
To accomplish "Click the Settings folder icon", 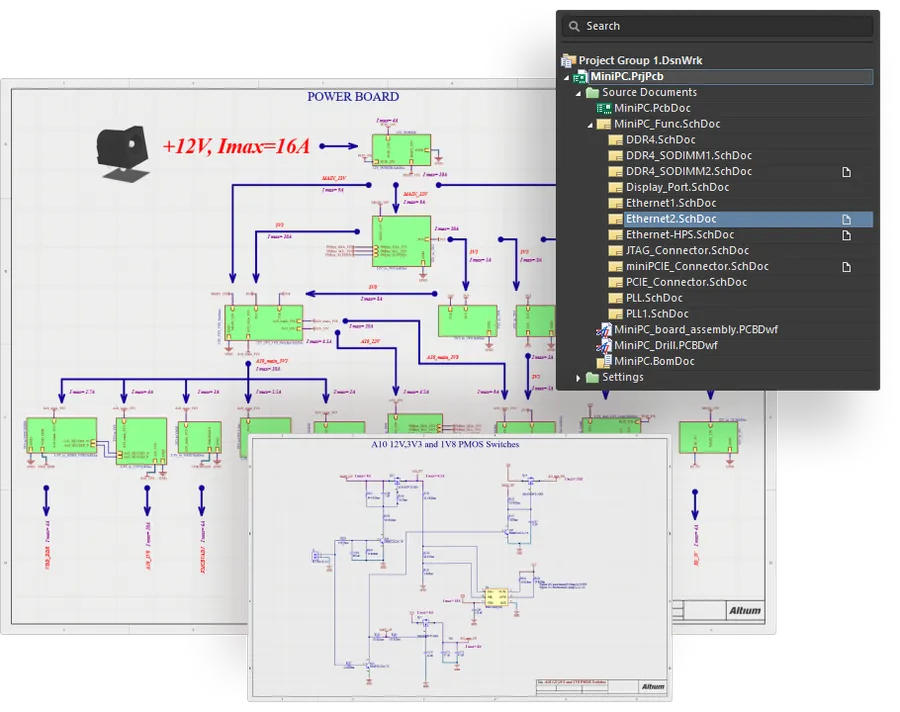I will [592, 377].
